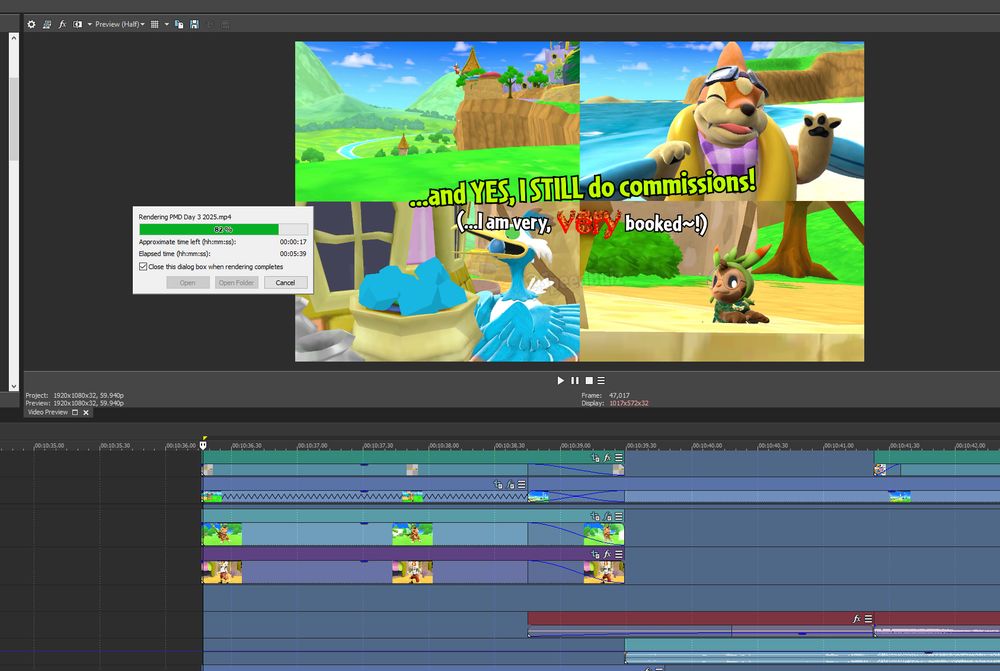Click the left panel vertical scrollbar thumb
The image size is (1000, 671).
click(x=14, y=118)
